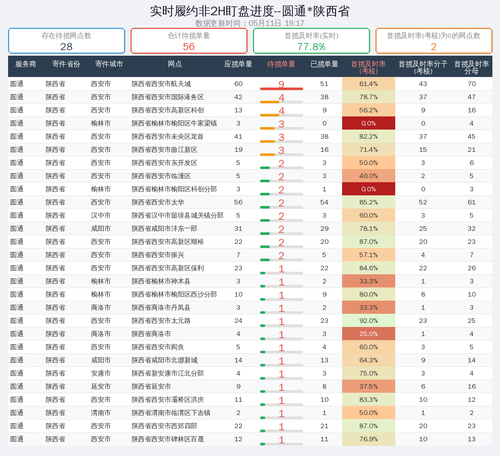Click the red 首揽及时率(考核) column header
The height and width of the screenshot is (456, 500).
pos(368,67)
